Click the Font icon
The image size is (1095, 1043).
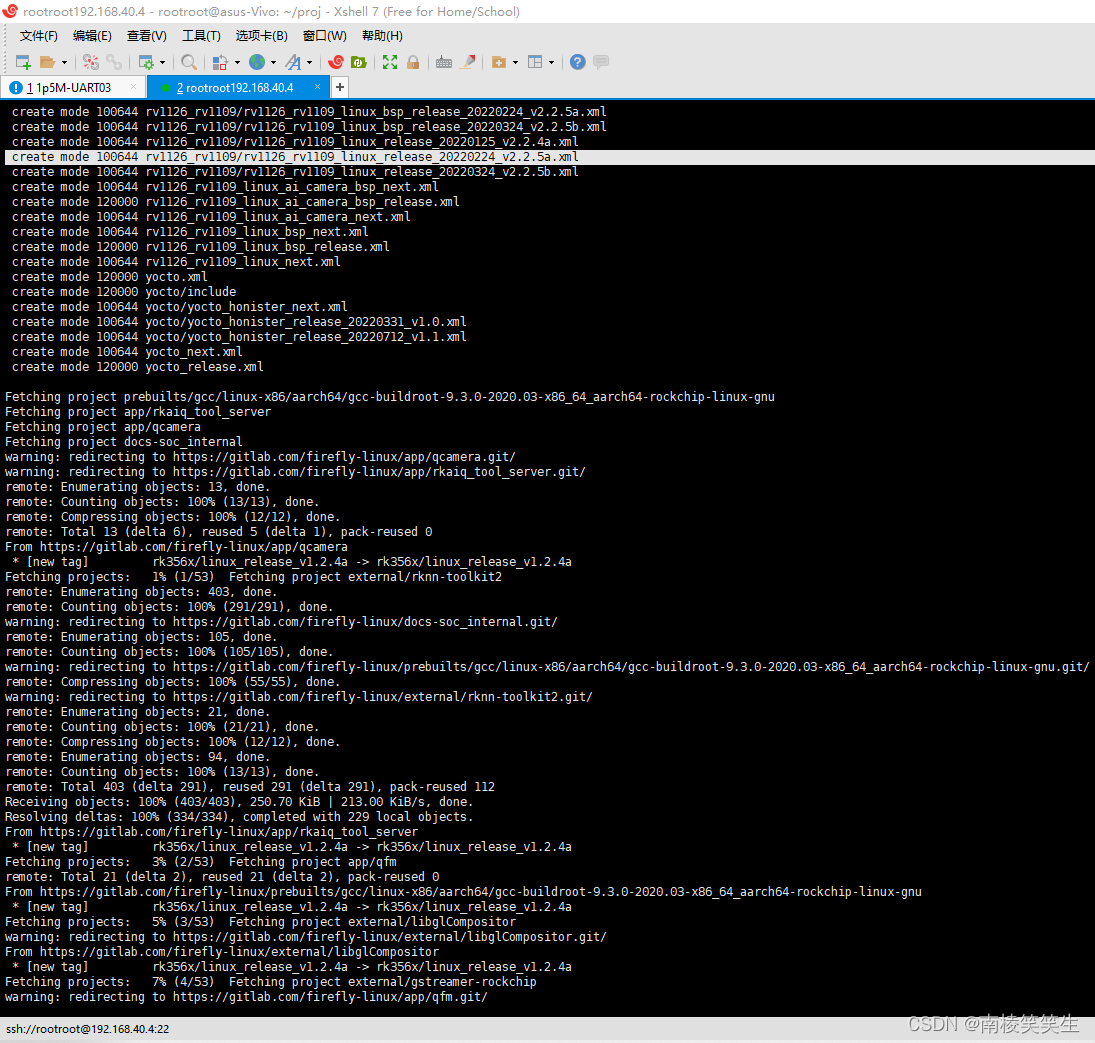(293, 62)
